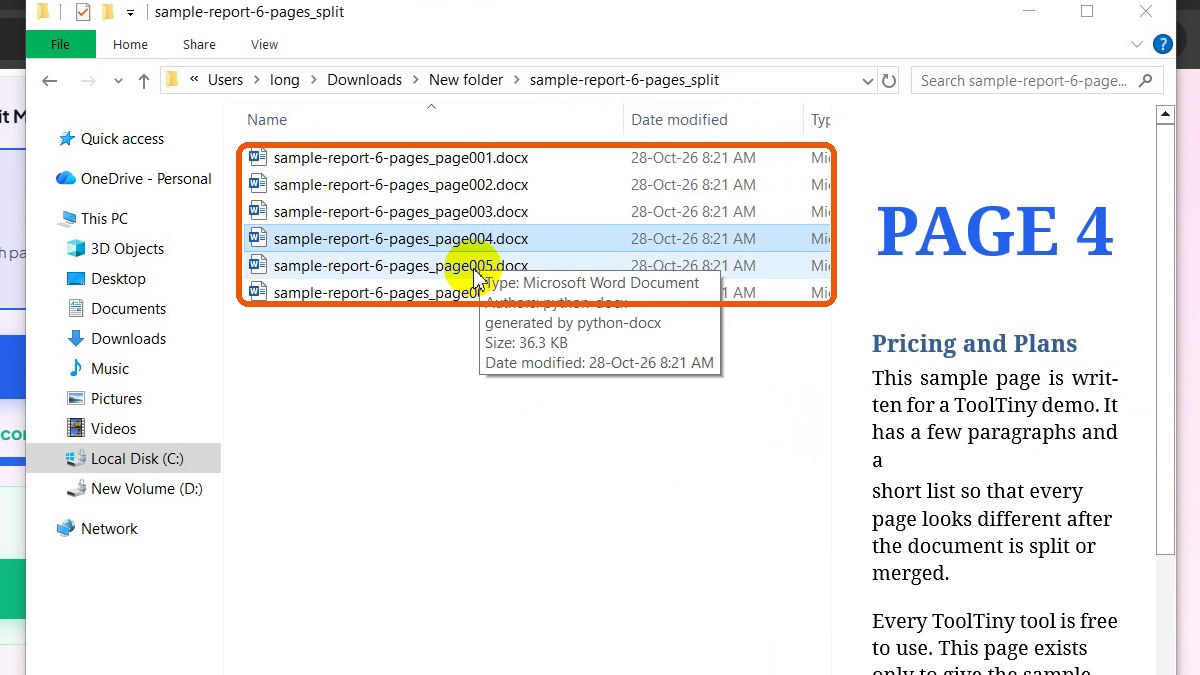Click the long breadcrumb in address bar

coord(284,80)
